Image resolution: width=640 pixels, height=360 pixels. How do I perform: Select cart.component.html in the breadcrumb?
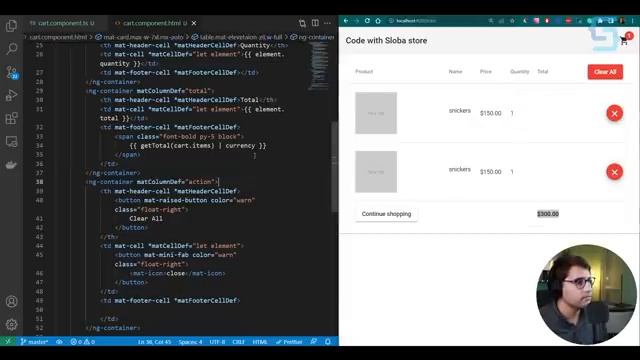(x=58, y=37)
